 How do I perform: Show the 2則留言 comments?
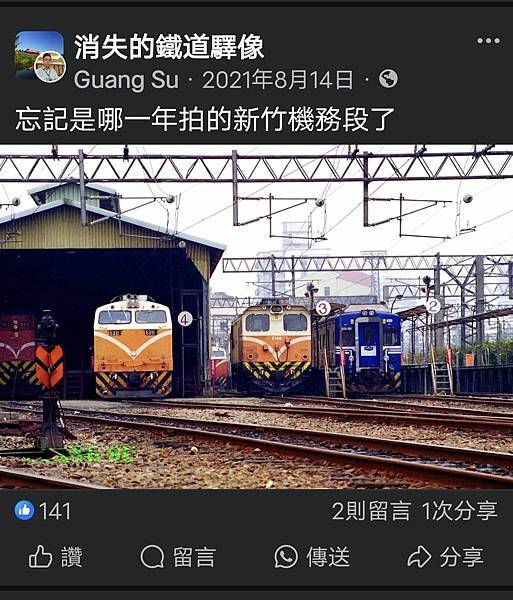371,511
